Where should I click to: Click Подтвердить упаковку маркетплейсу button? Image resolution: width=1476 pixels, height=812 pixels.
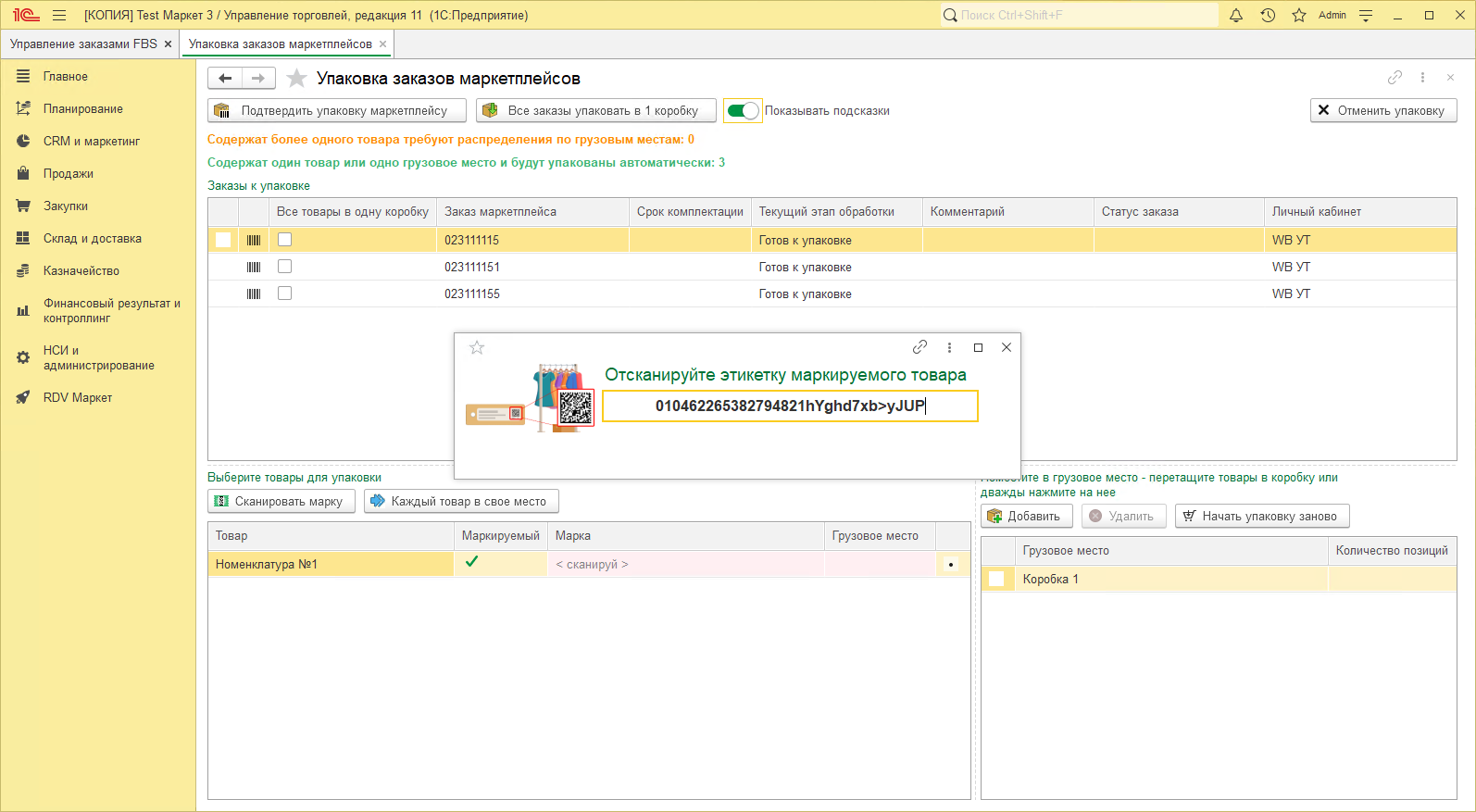[x=337, y=111]
